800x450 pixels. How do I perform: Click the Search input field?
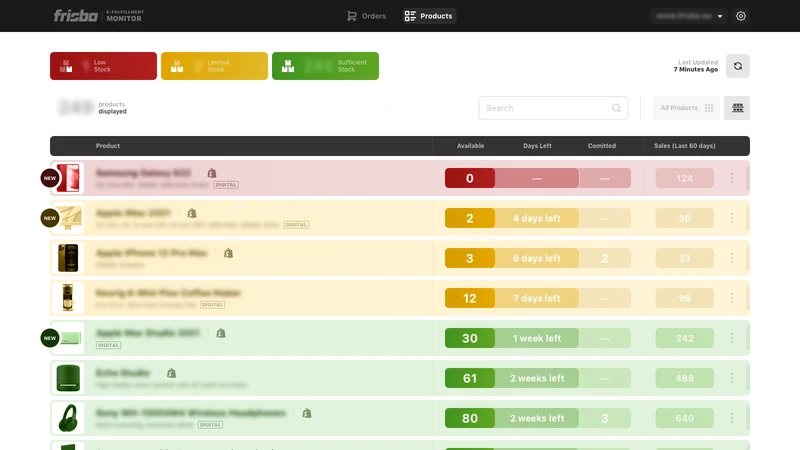(553, 108)
